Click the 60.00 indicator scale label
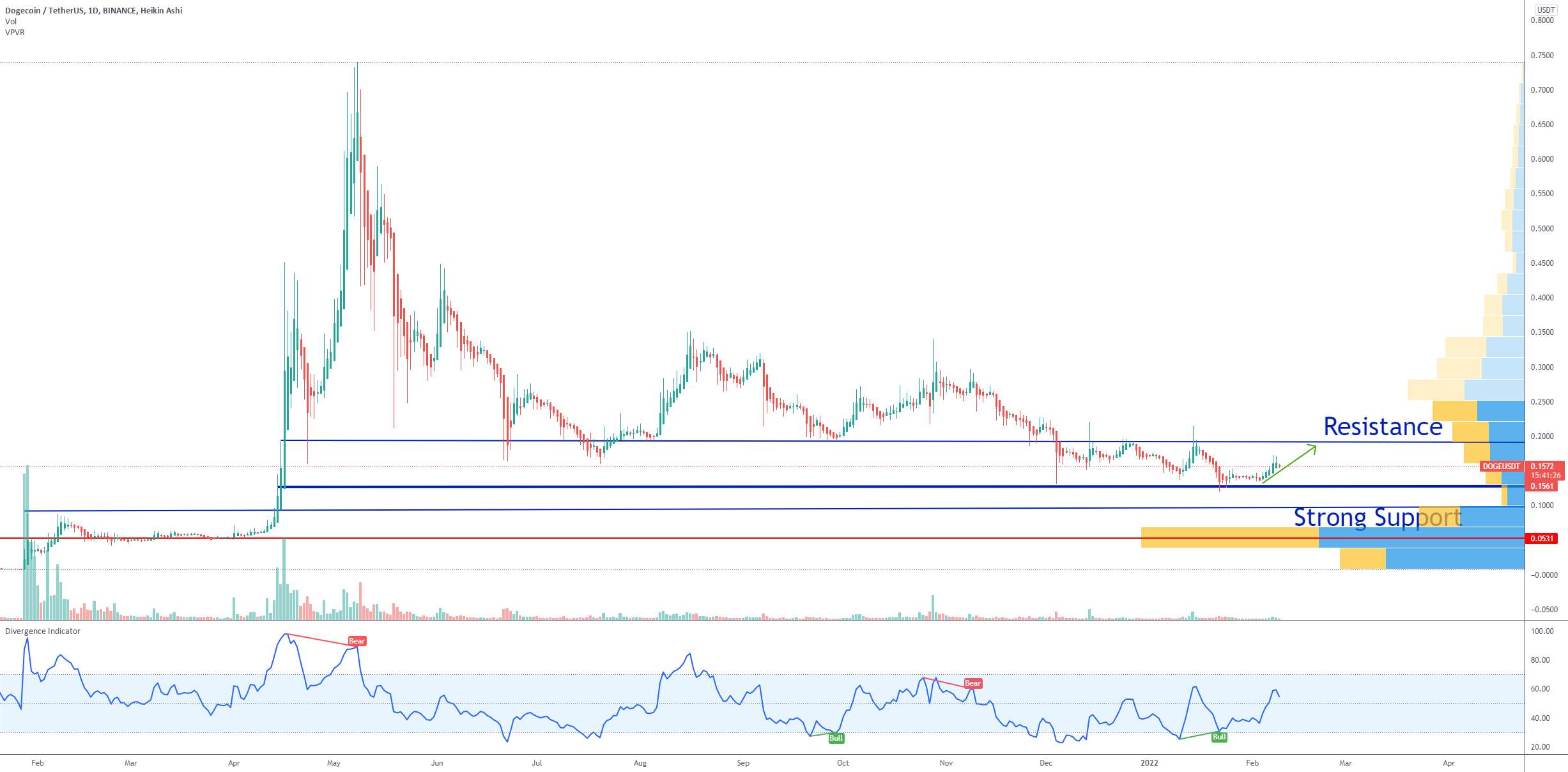The width and height of the screenshot is (1568, 772). coord(1541,689)
